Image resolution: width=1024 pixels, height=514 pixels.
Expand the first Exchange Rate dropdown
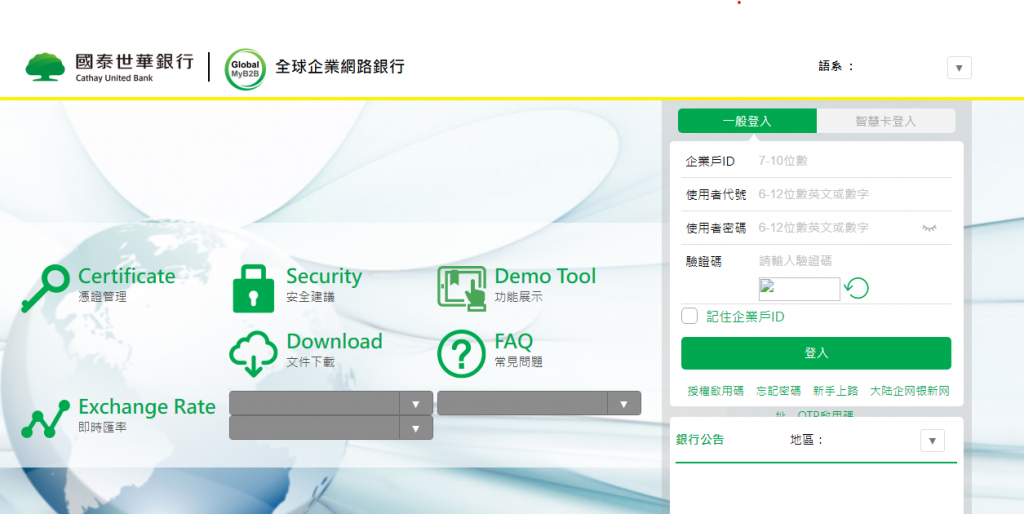[x=330, y=404]
